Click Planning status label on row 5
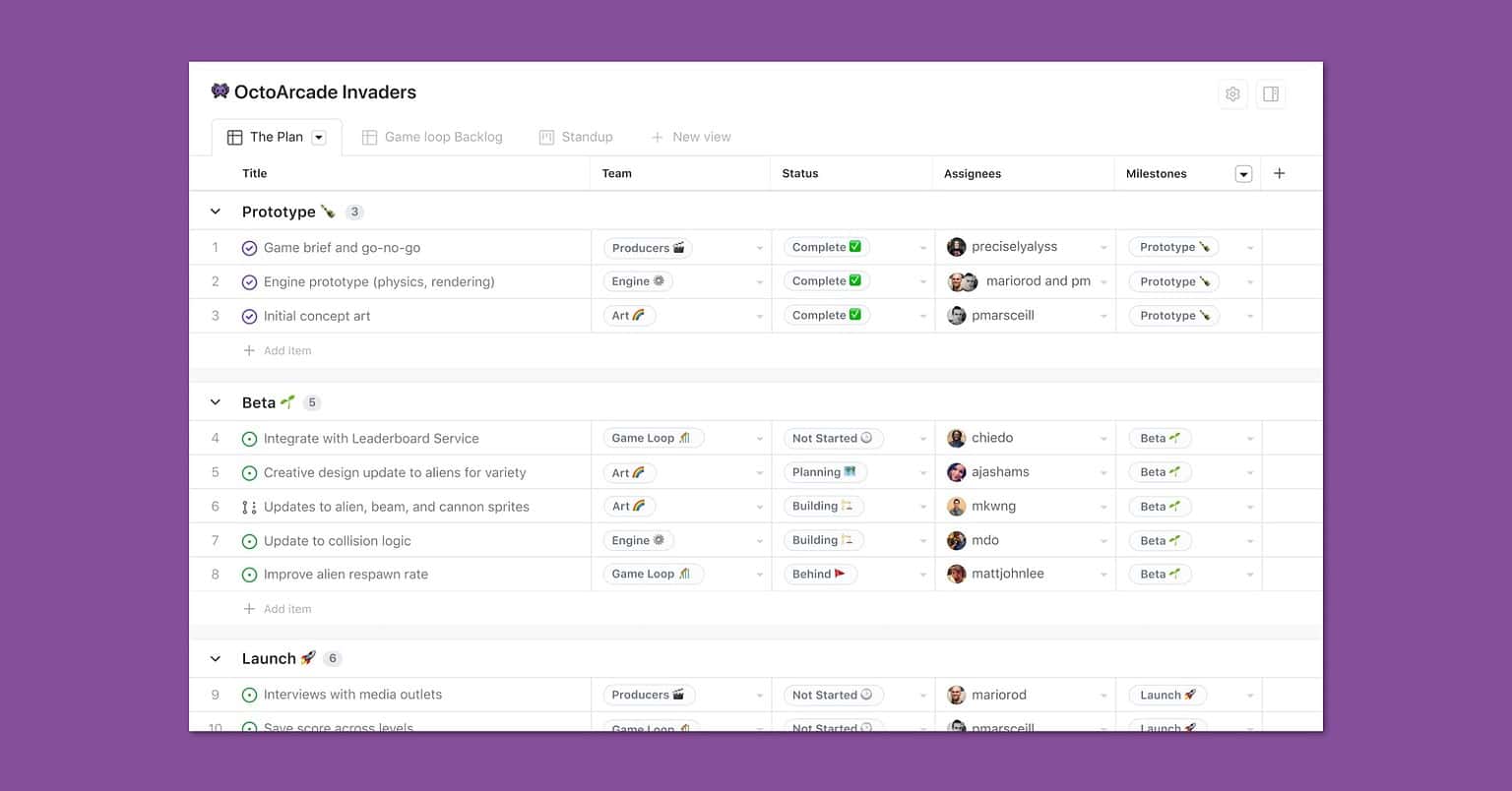The height and width of the screenshot is (791, 1512). click(825, 472)
